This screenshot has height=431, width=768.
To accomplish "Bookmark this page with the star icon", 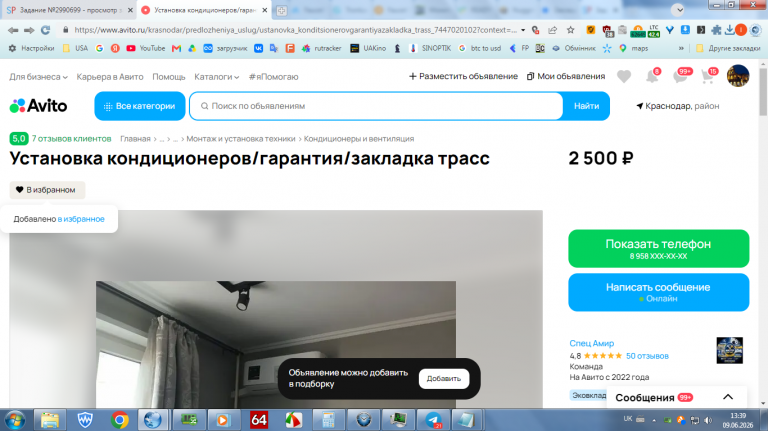I will click(x=571, y=30).
